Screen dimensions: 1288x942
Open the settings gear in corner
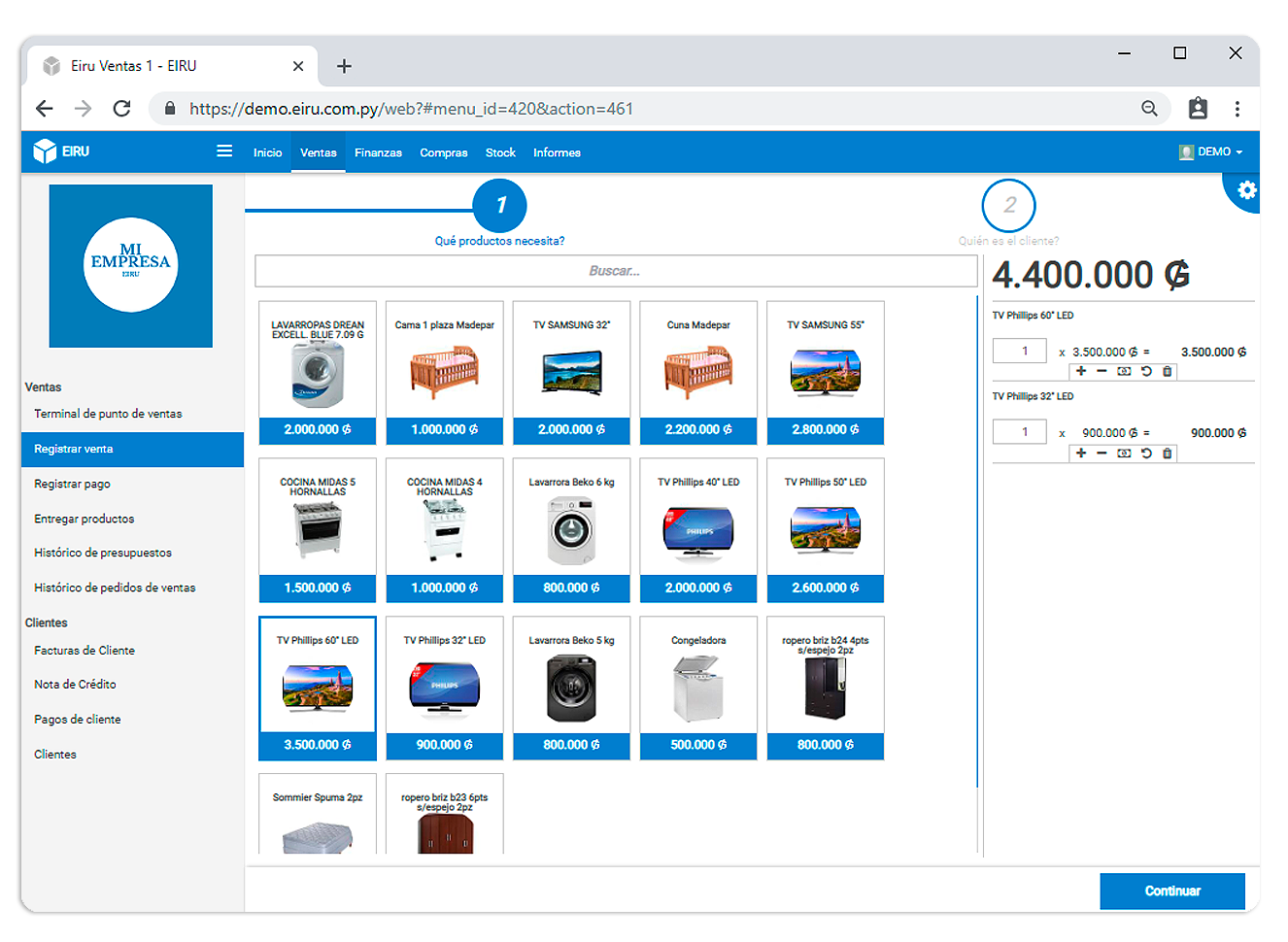click(x=1247, y=190)
